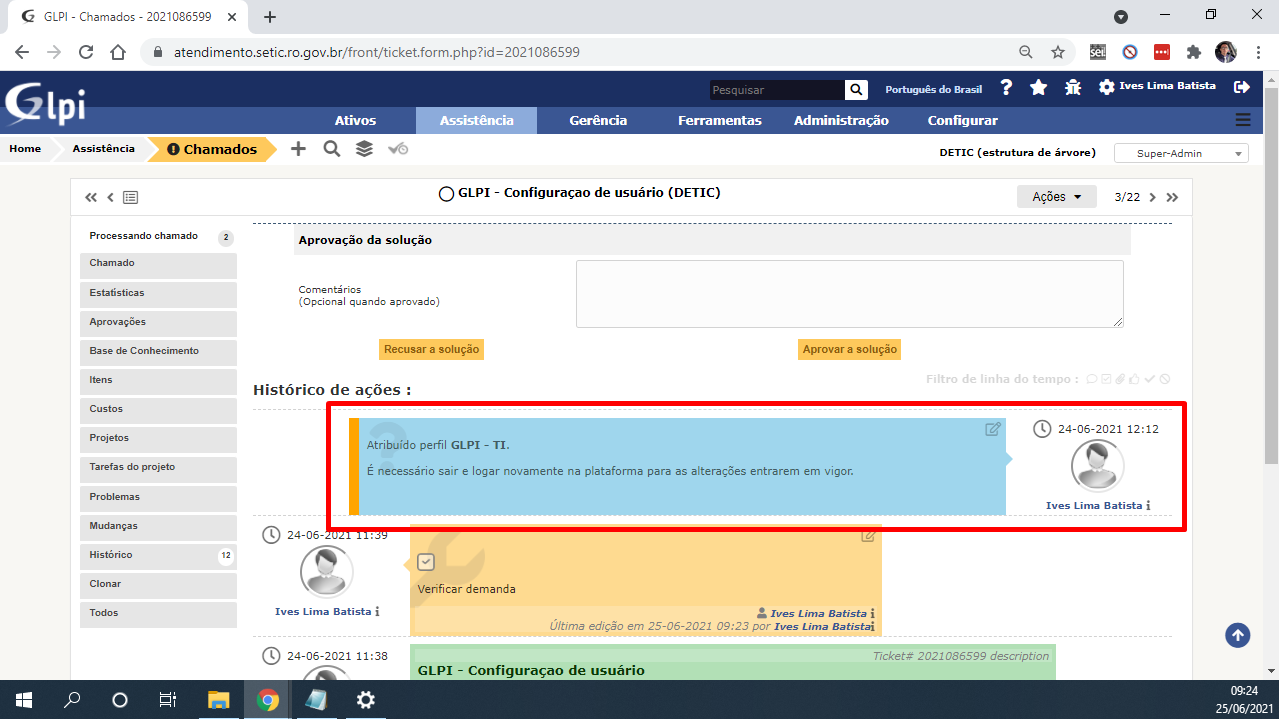Click the plus icon to add ticket
The height and width of the screenshot is (719, 1279).
click(x=298, y=149)
